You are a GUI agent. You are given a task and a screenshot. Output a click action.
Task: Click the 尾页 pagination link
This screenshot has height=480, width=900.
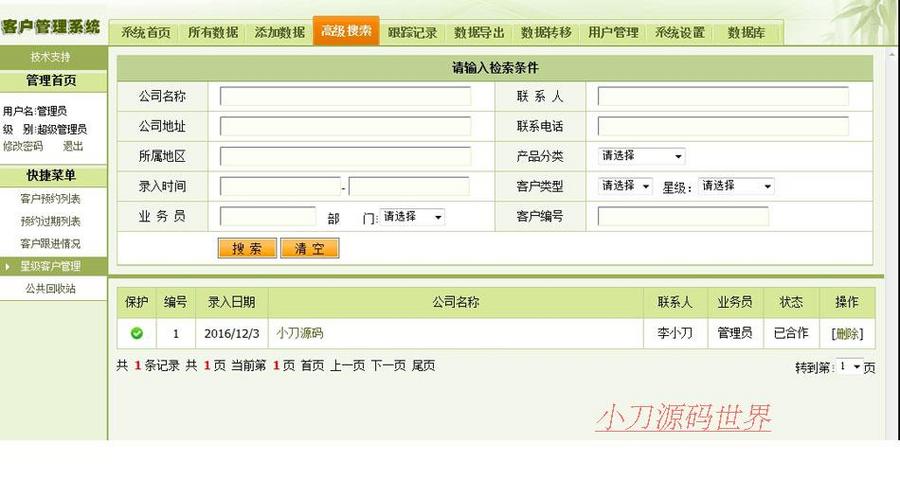(423, 365)
